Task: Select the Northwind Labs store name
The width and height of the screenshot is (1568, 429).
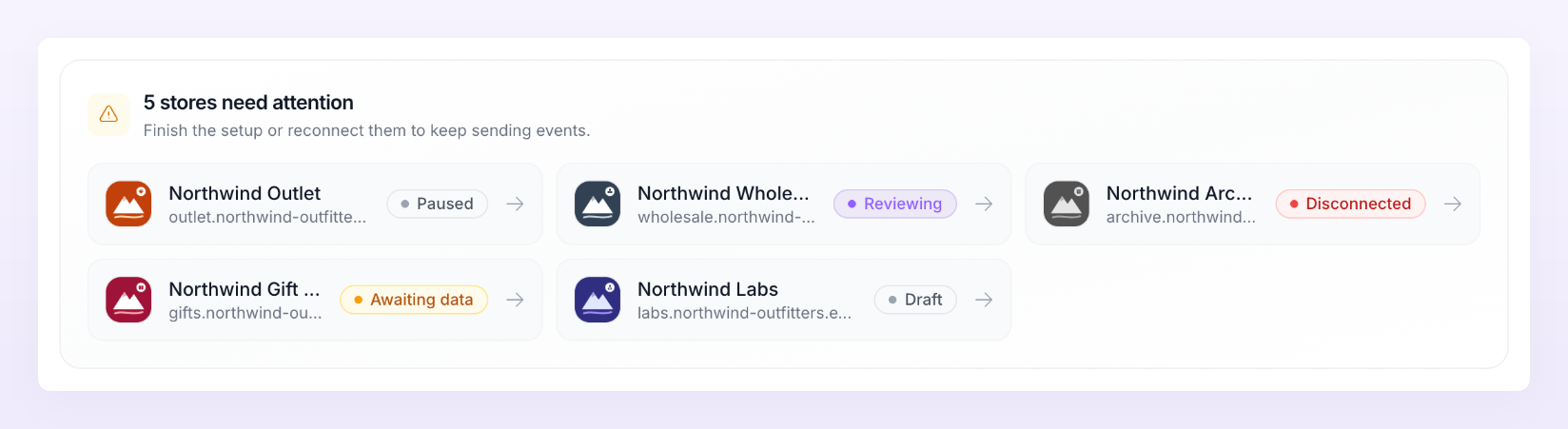Action: click(708, 289)
